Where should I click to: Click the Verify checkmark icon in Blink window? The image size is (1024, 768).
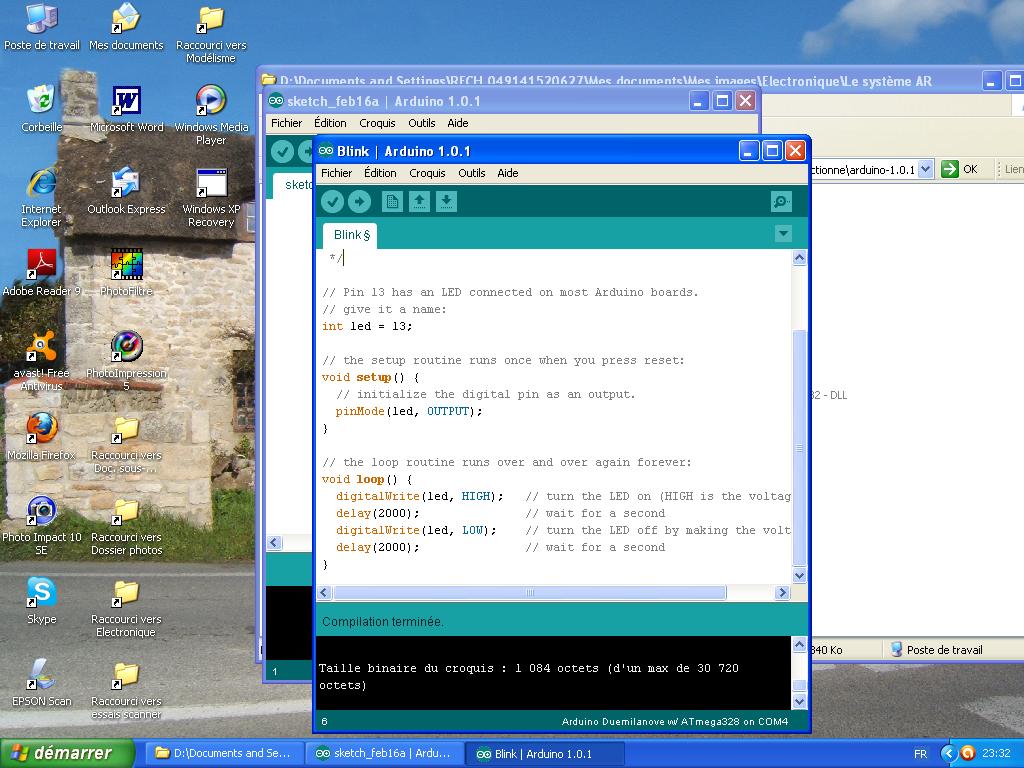click(333, 202)
